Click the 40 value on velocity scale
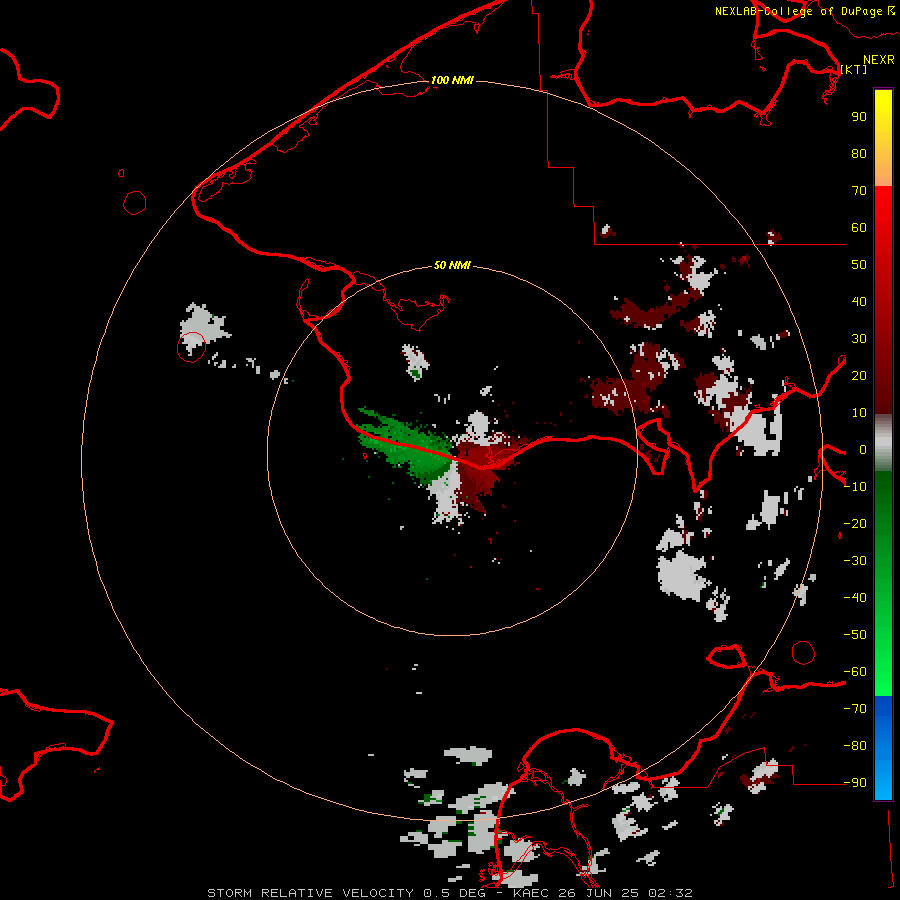Screen dimensions: 900x900 tap(859, 301)
